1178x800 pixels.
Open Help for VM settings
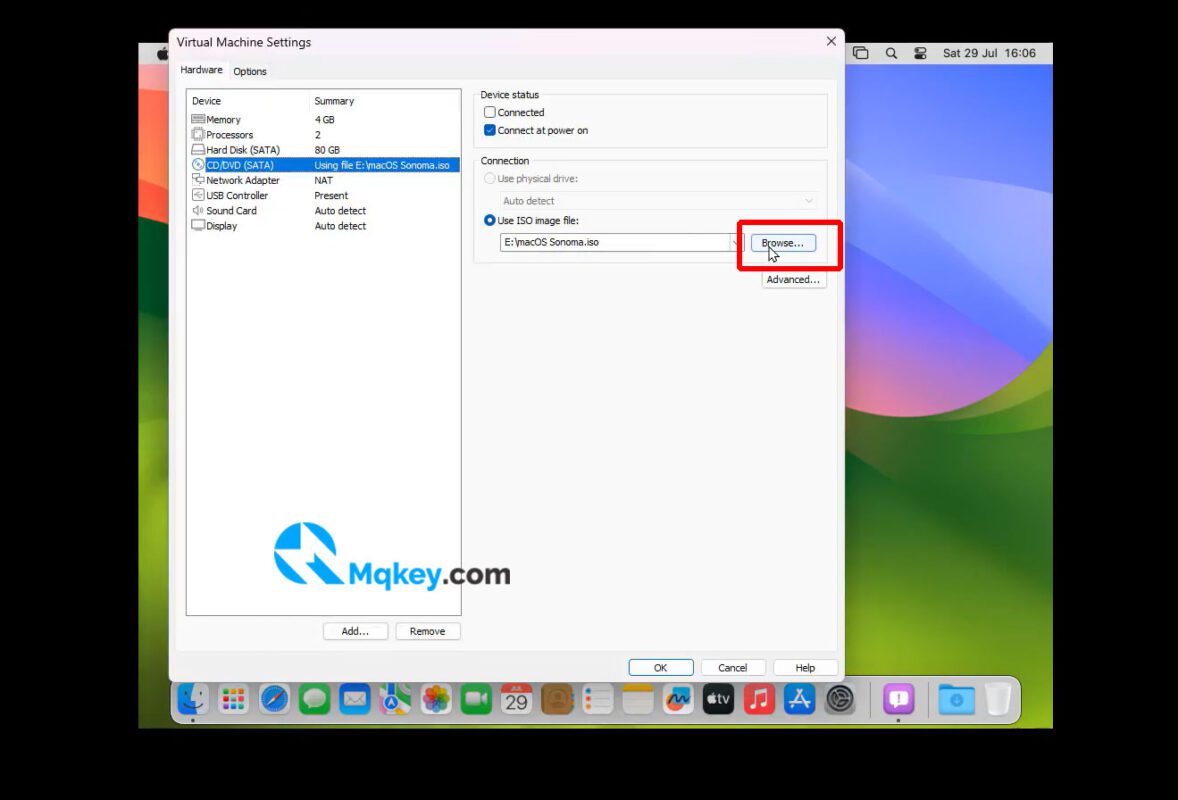805,668
